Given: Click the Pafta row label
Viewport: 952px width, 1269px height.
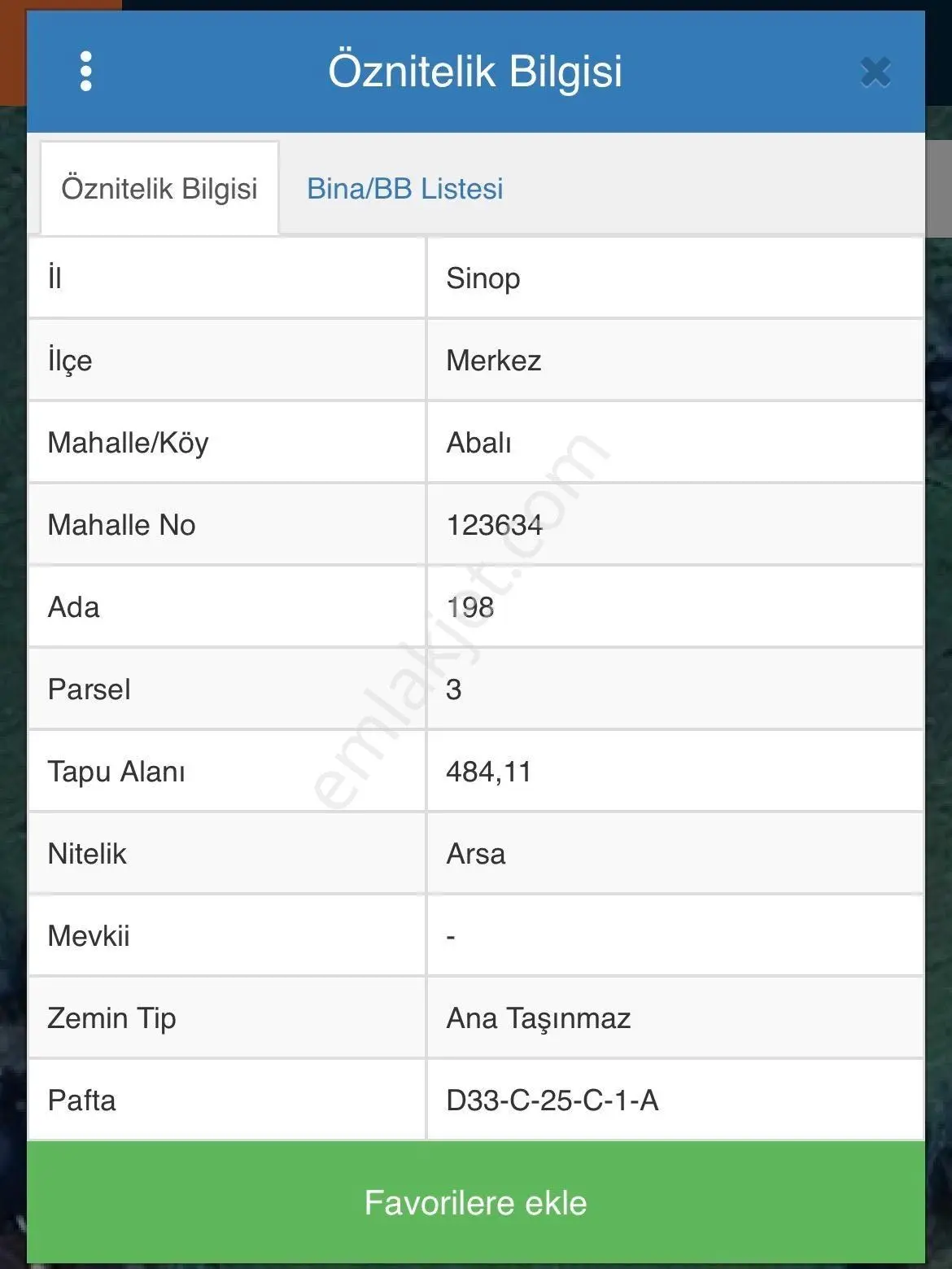Looking at the screenshot, I should pos(81,1101).
